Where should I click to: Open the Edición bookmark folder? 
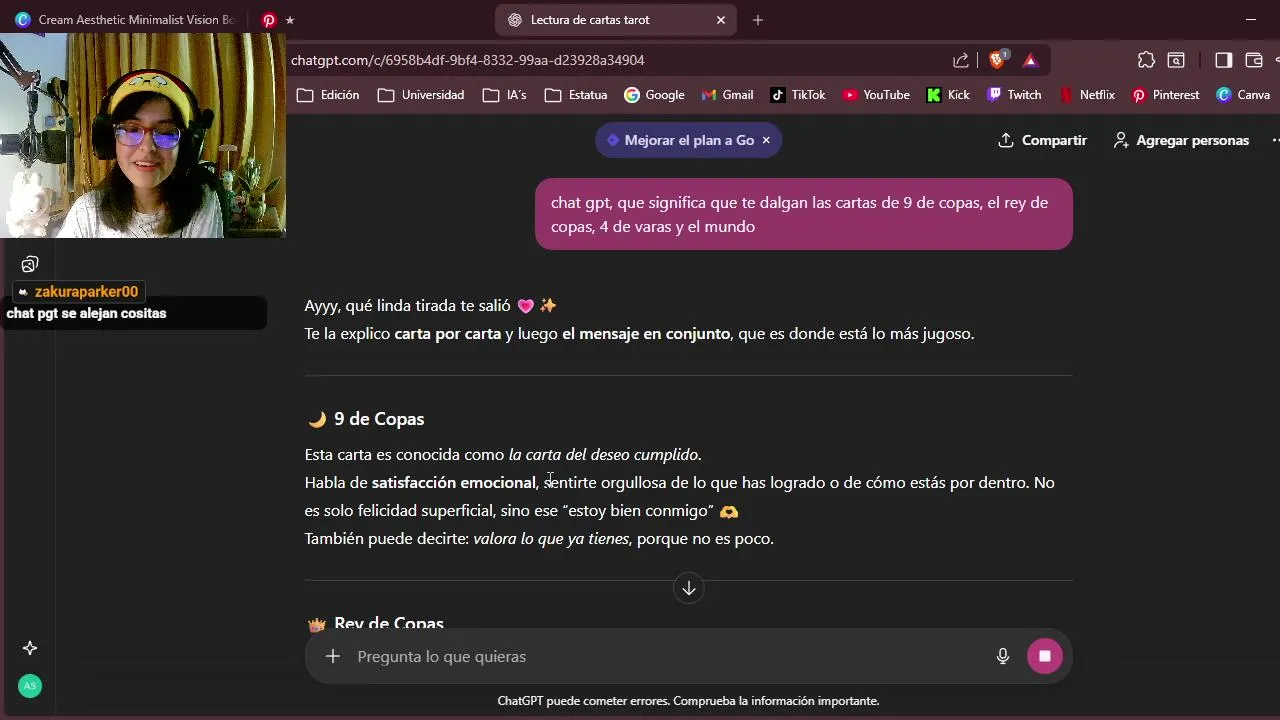pos(328,95)
